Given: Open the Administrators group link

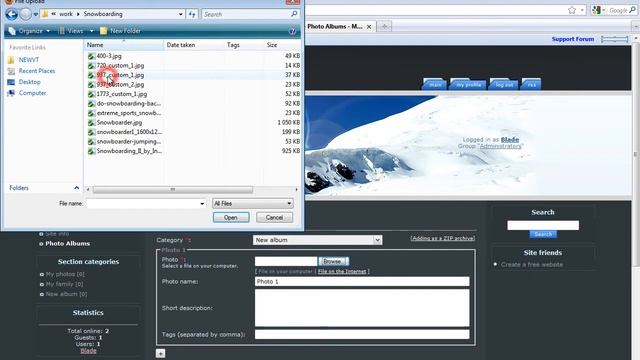Looking at the screenshot, I should point(500,146).
